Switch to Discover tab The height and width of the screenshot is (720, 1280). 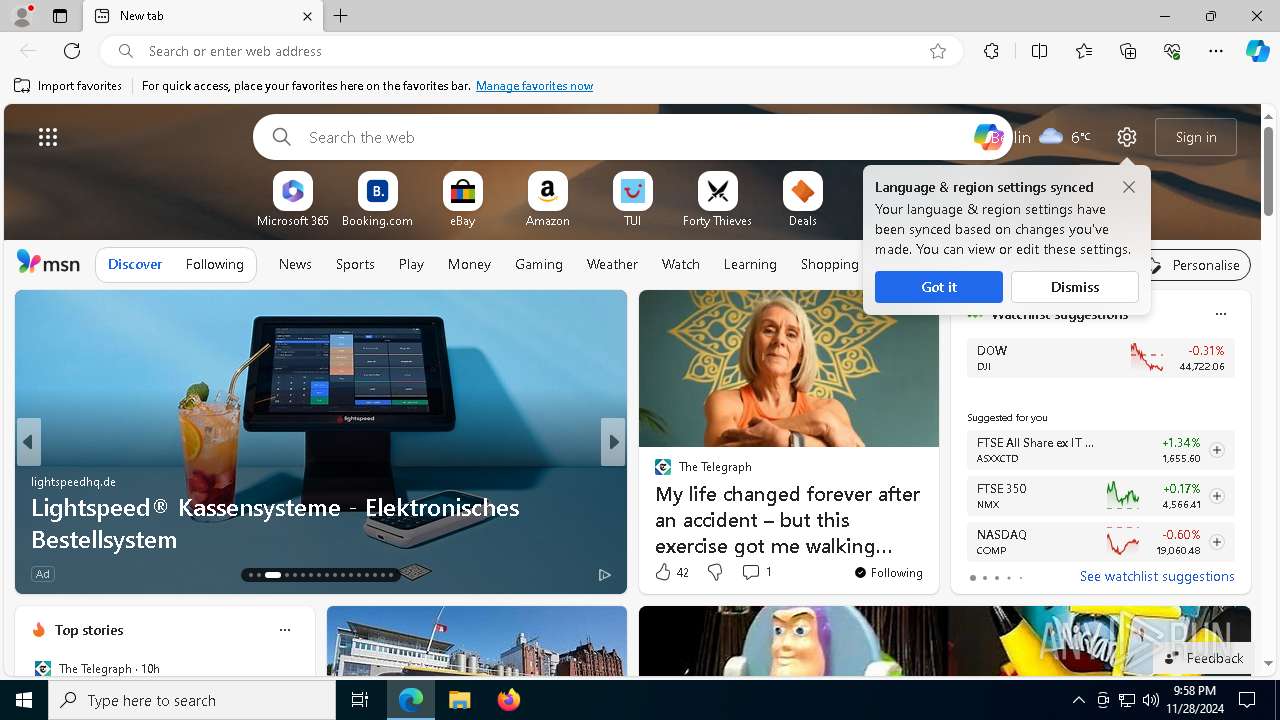[x=135, y=264]
